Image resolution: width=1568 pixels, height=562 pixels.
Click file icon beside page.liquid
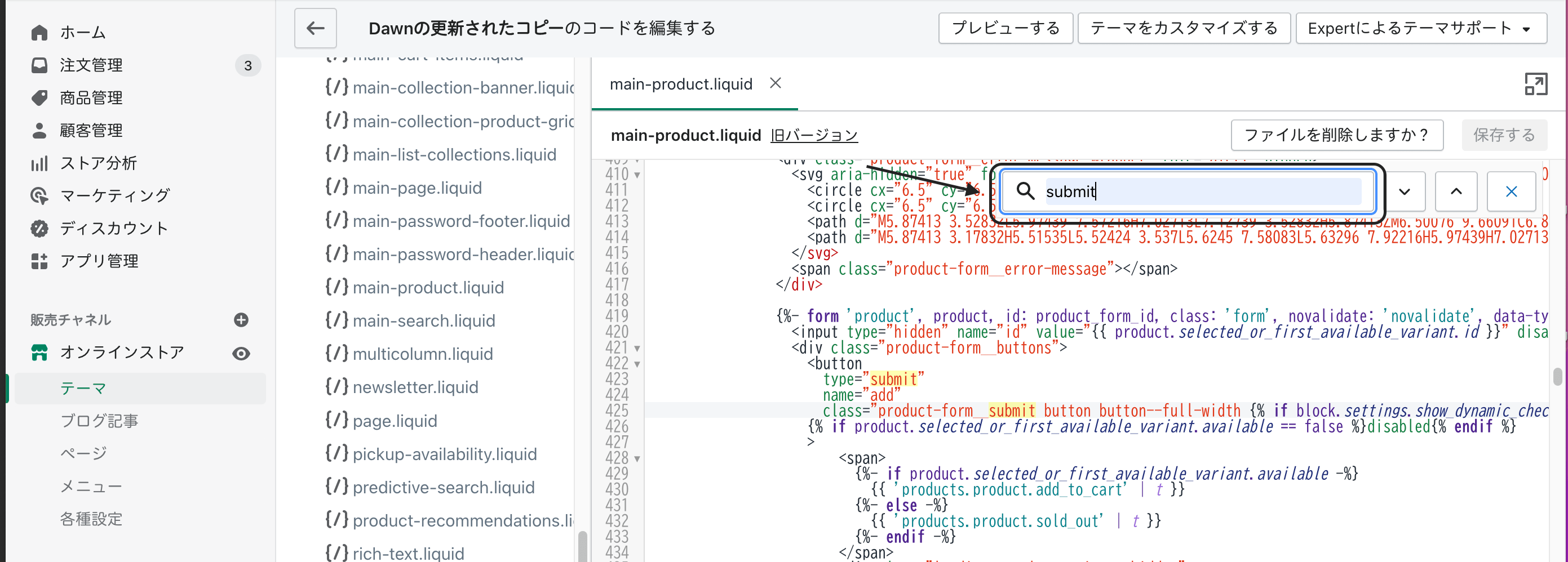336,420
